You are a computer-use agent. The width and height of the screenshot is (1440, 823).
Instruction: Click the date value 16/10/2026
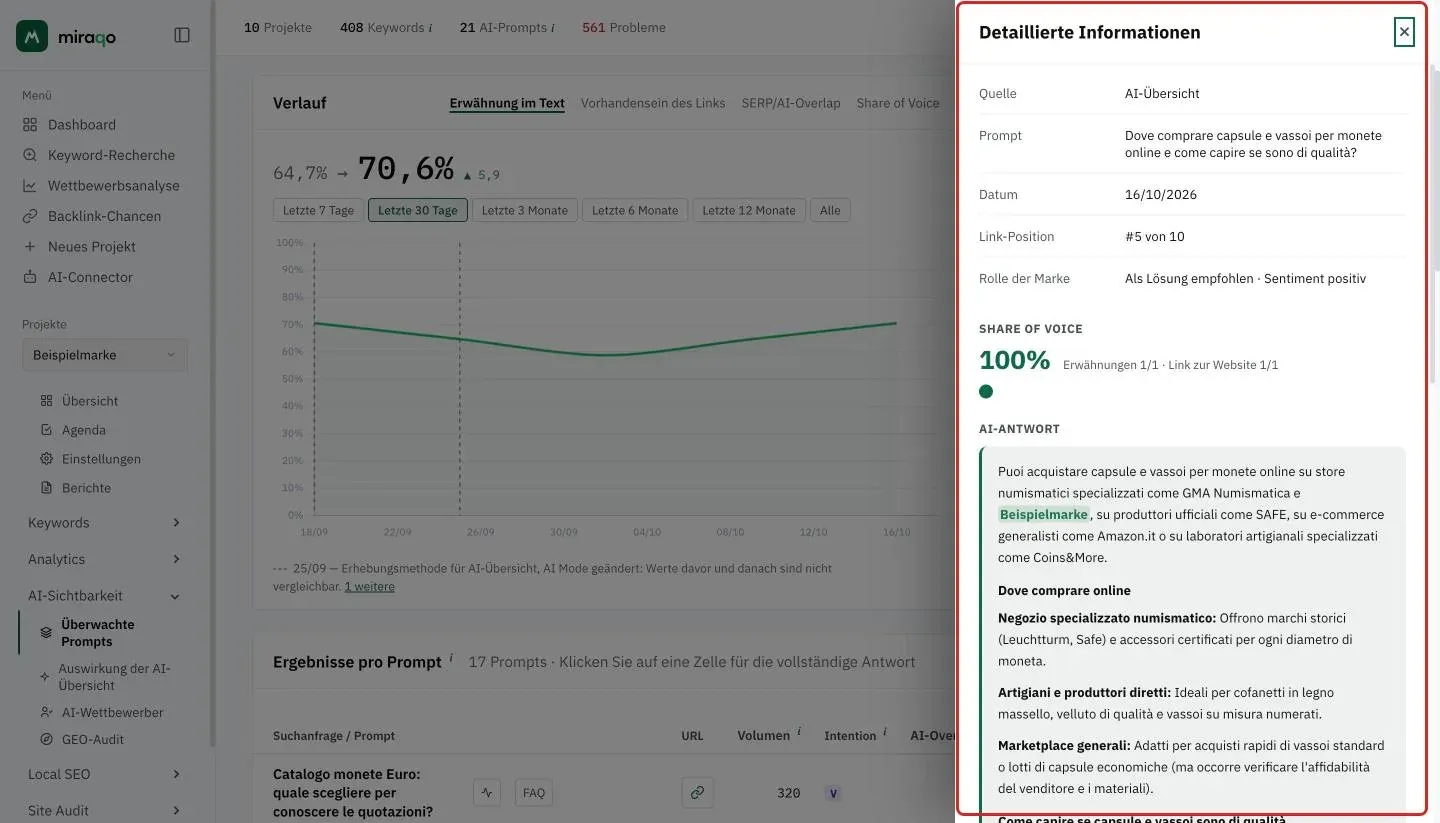pos(1161,195)
